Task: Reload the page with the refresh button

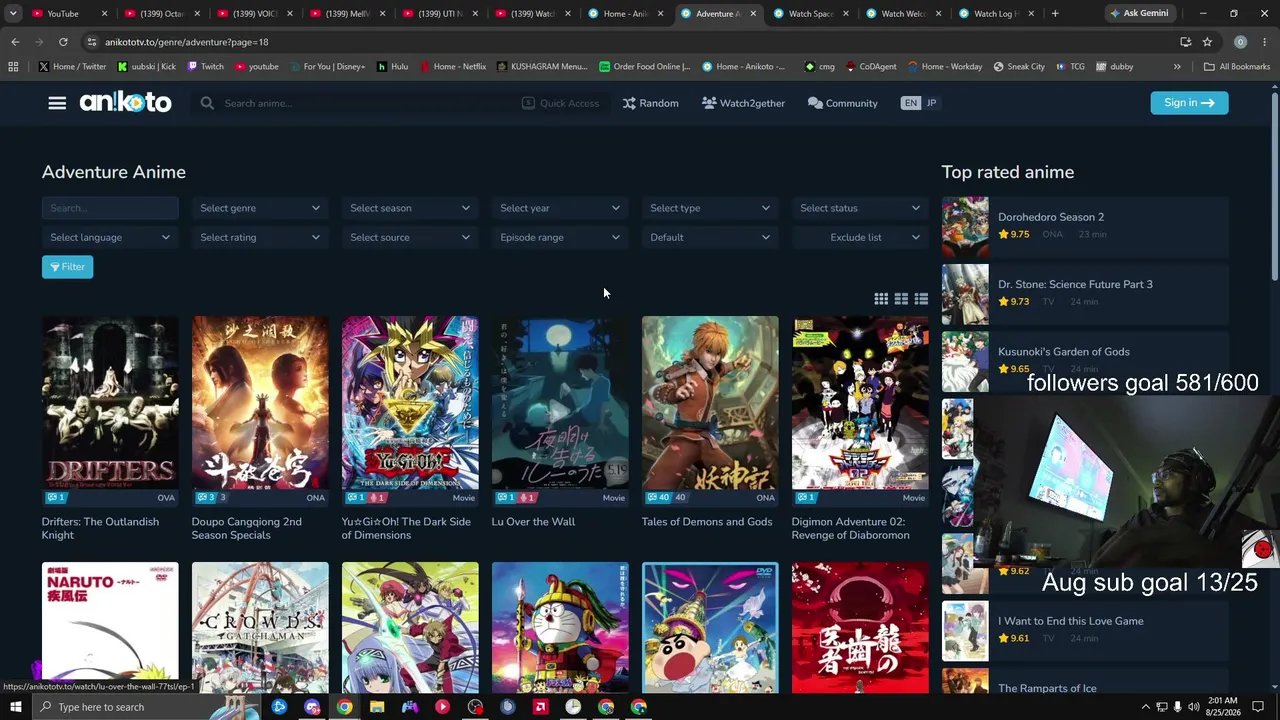Action: pos(63,42)
